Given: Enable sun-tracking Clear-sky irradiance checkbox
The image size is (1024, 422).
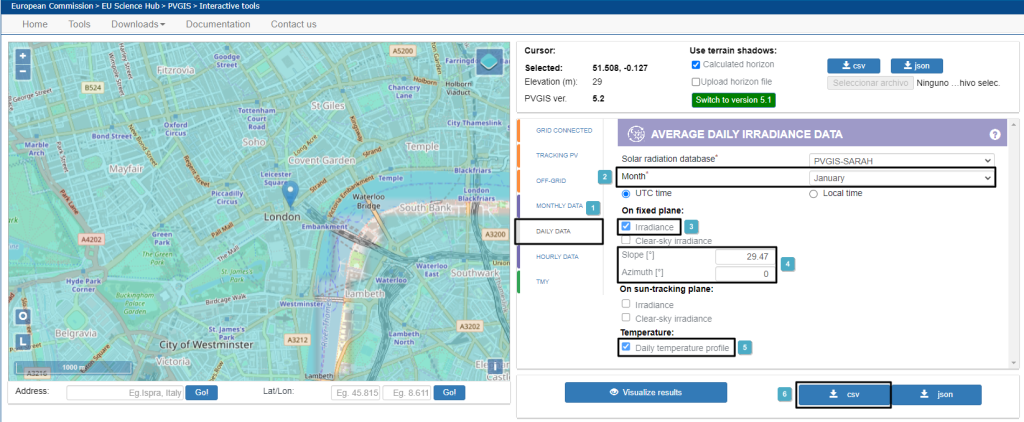Looking at the screenshot, I should point(626,318).
